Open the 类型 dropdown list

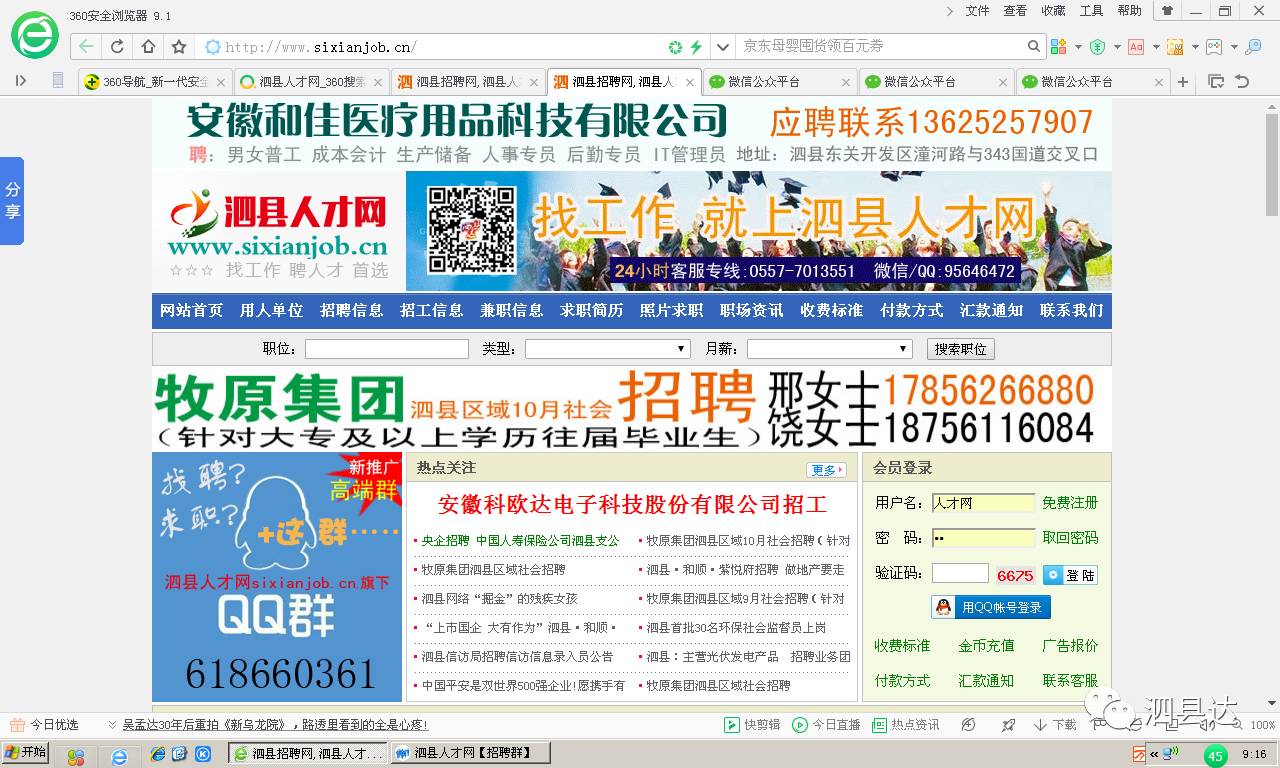tap(608, 349)
